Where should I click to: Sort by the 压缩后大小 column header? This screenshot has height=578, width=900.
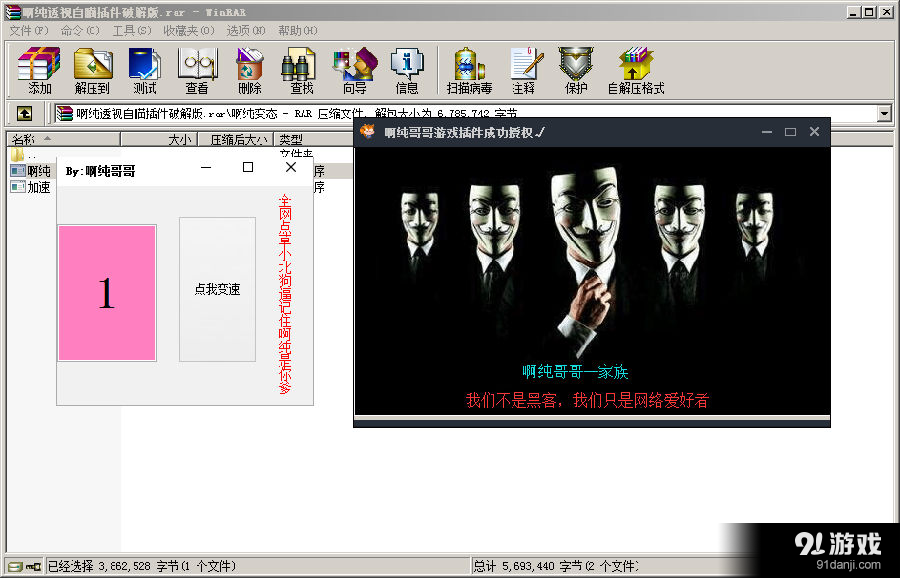coord(236,139)
